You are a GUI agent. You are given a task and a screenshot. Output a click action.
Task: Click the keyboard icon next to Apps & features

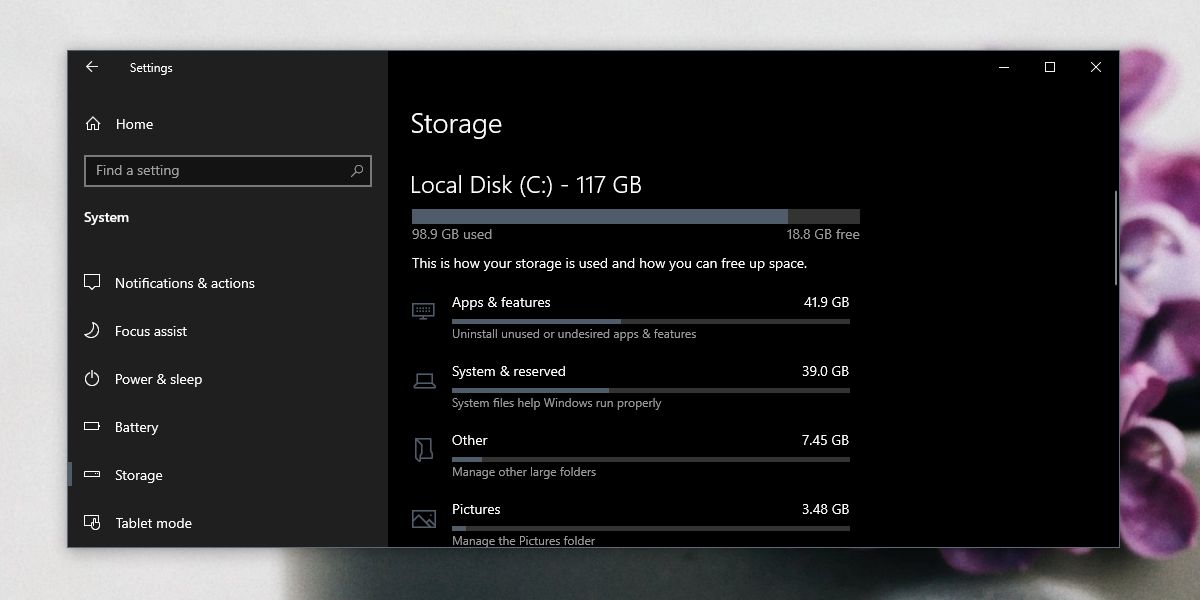pyautogui.click(x=423, y=310)
